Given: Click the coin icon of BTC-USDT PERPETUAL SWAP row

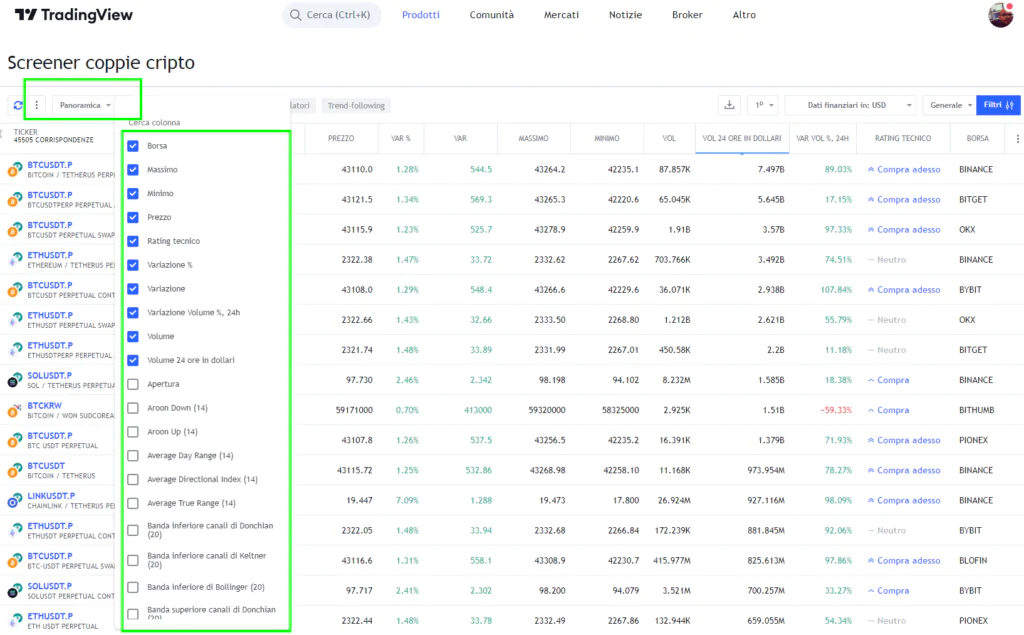Looking at the screenshot, I should 14,561.
